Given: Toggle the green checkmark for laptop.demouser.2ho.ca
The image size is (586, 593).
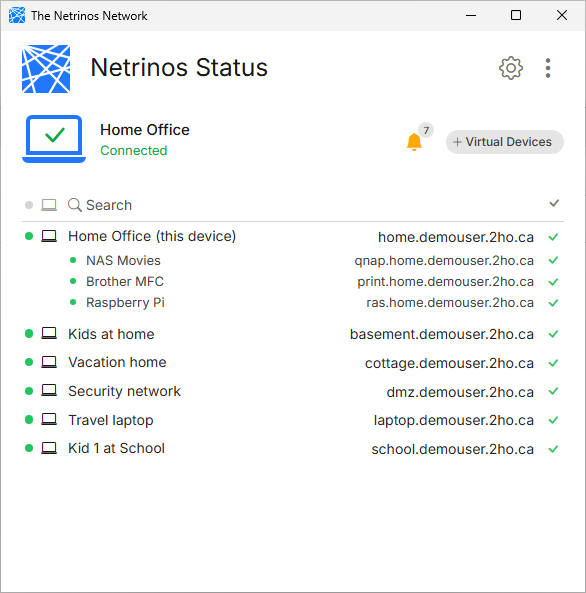Looking at the screenshot, I should coord(553,420).
